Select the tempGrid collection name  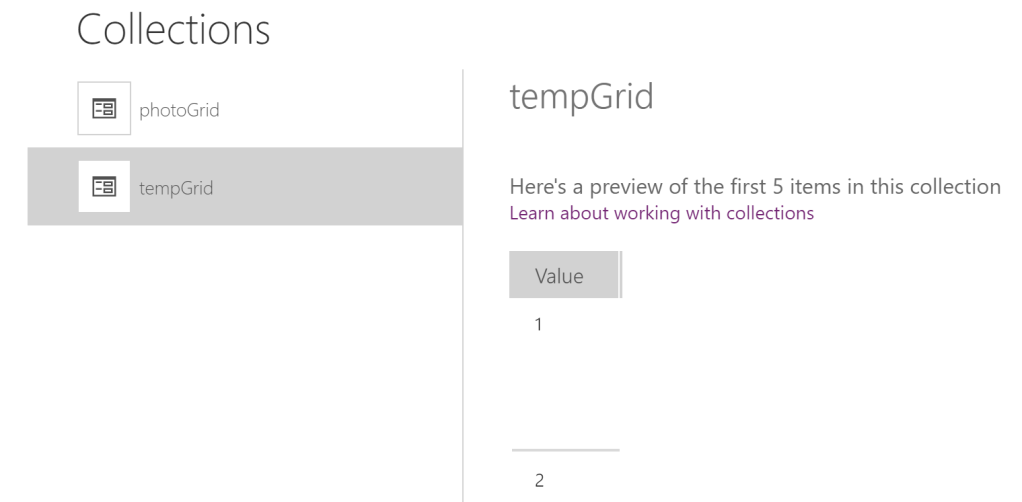coord(176,187)
